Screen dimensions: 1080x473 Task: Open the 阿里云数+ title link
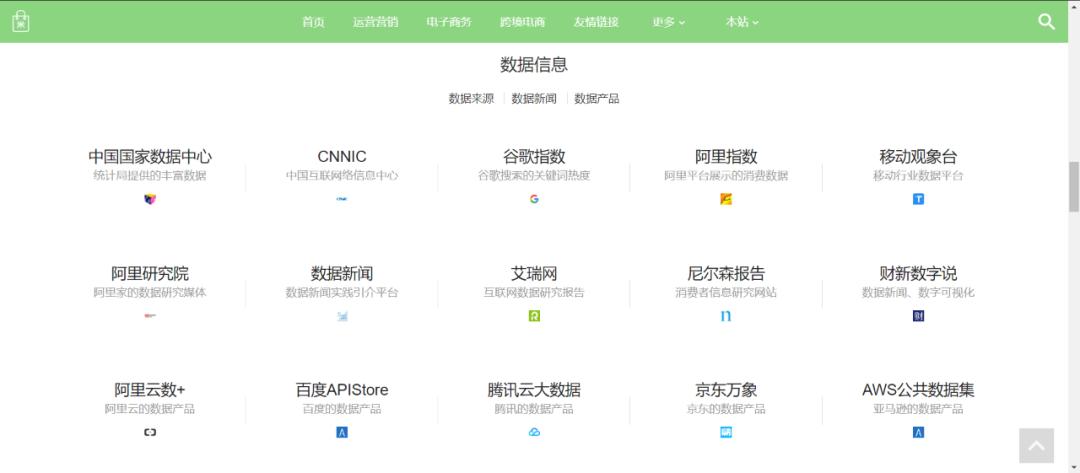(x=150, y=390)
